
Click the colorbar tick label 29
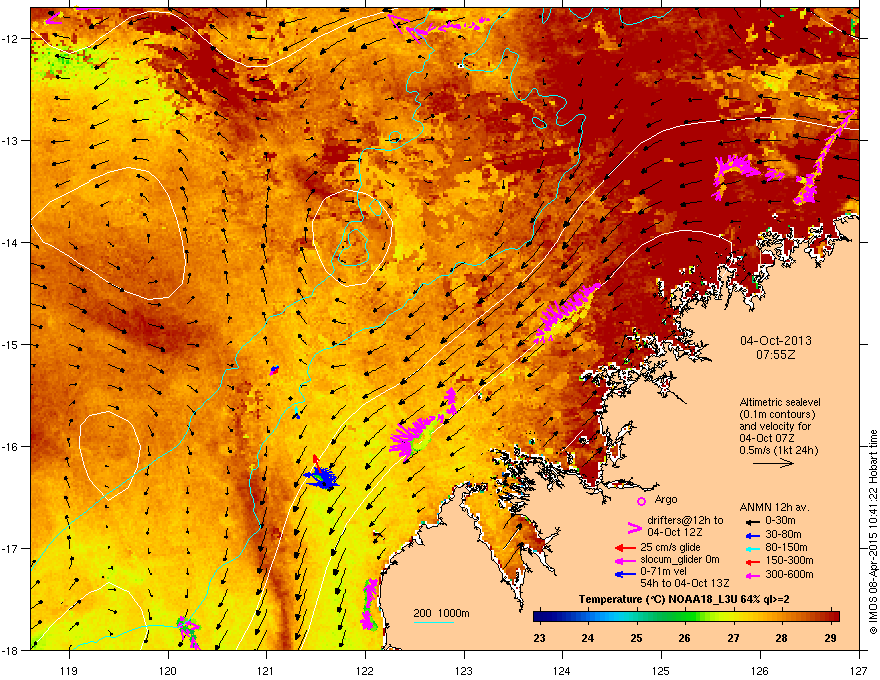pos(831,638)
